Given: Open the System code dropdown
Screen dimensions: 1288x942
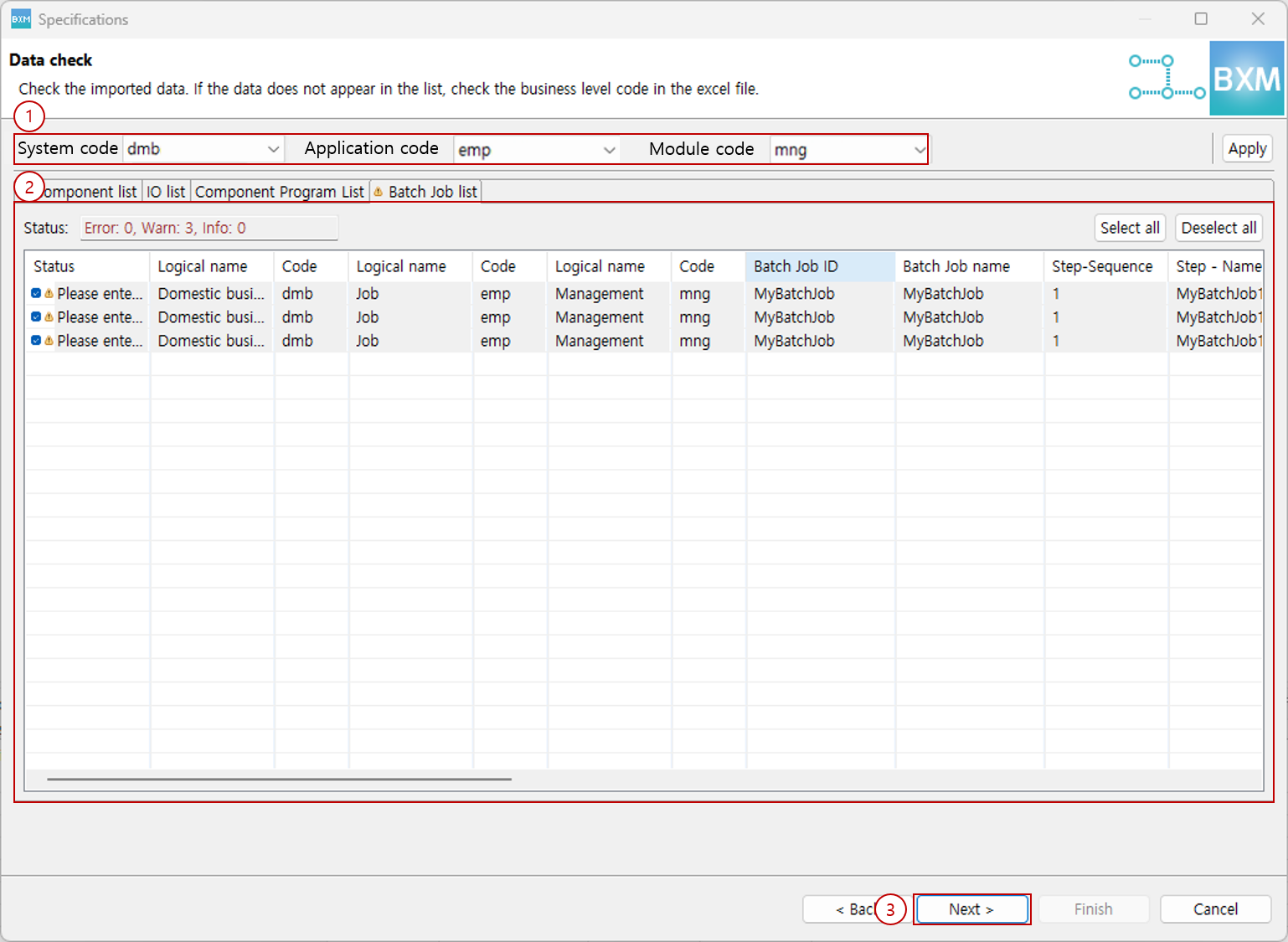Looking at the screenshot, I should (x=273, y=150).
